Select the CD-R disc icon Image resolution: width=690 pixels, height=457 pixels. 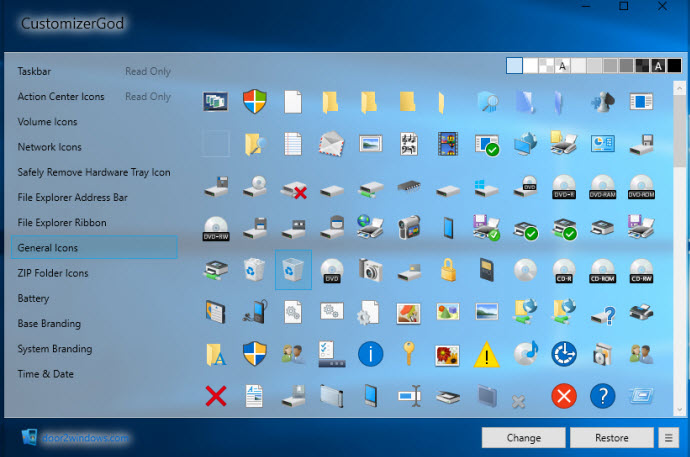[x=564, y=271]
